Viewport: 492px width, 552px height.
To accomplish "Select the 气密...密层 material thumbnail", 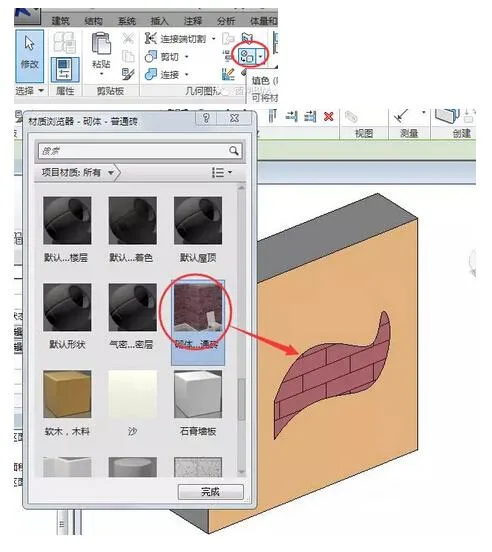I will click(133, 307).
